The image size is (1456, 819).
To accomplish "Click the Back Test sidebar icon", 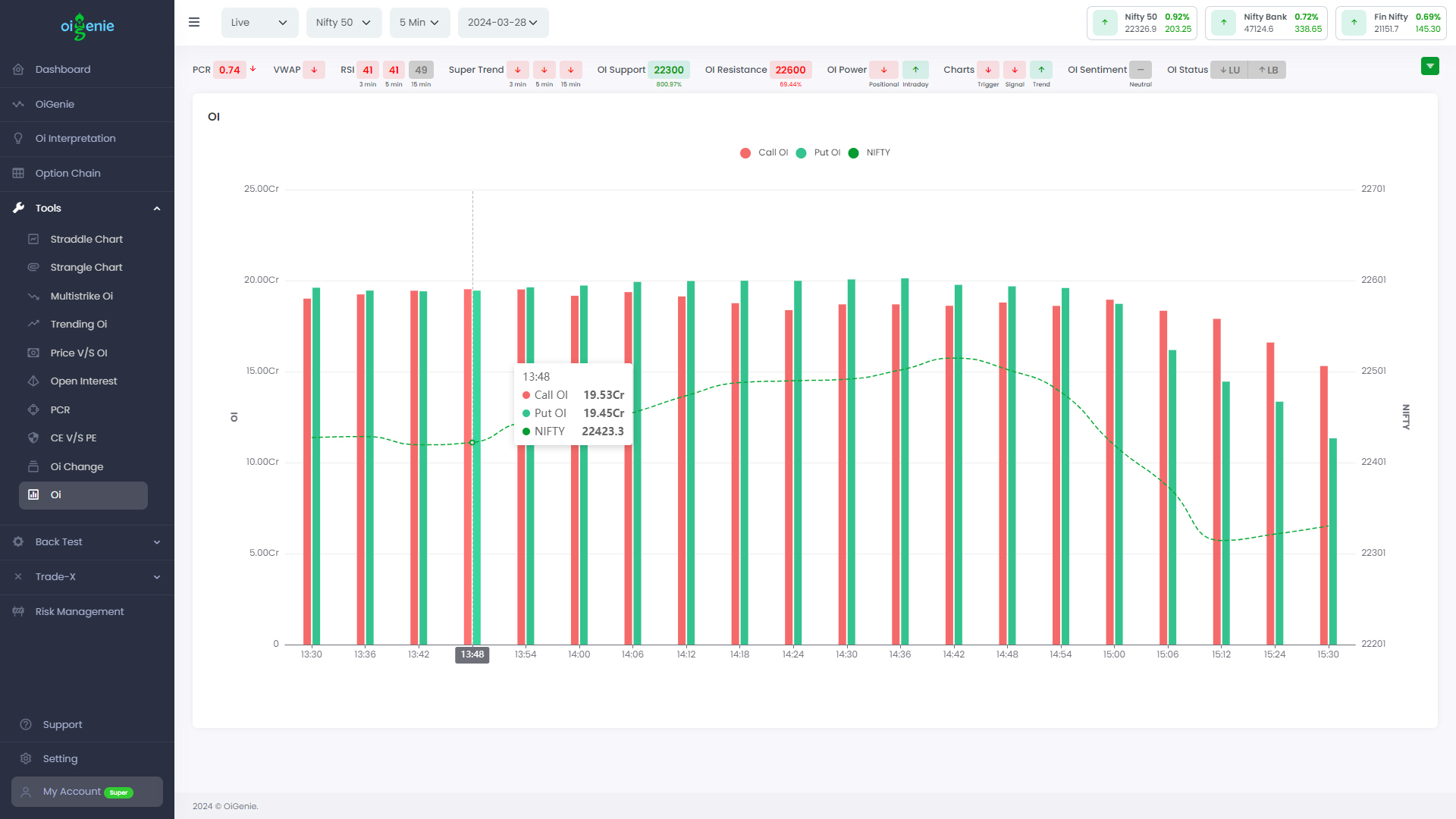I will point(18,541).
